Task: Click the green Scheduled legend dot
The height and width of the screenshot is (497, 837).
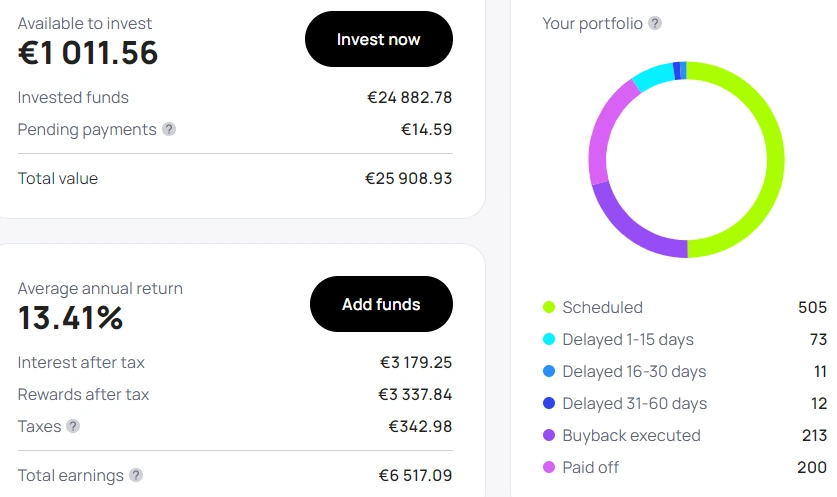Action: click(548, 307)
